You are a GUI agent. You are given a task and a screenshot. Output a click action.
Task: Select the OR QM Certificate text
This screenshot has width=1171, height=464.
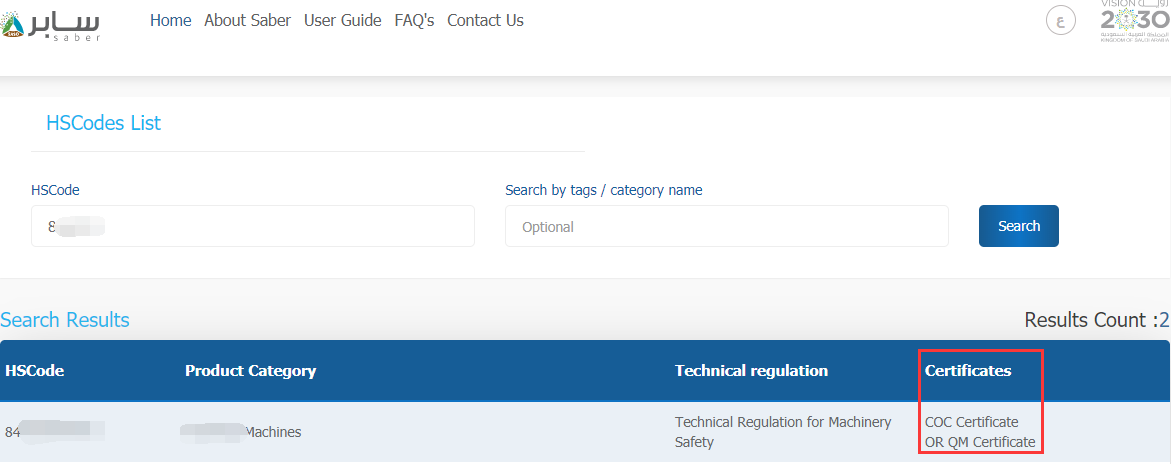[980, 442]
